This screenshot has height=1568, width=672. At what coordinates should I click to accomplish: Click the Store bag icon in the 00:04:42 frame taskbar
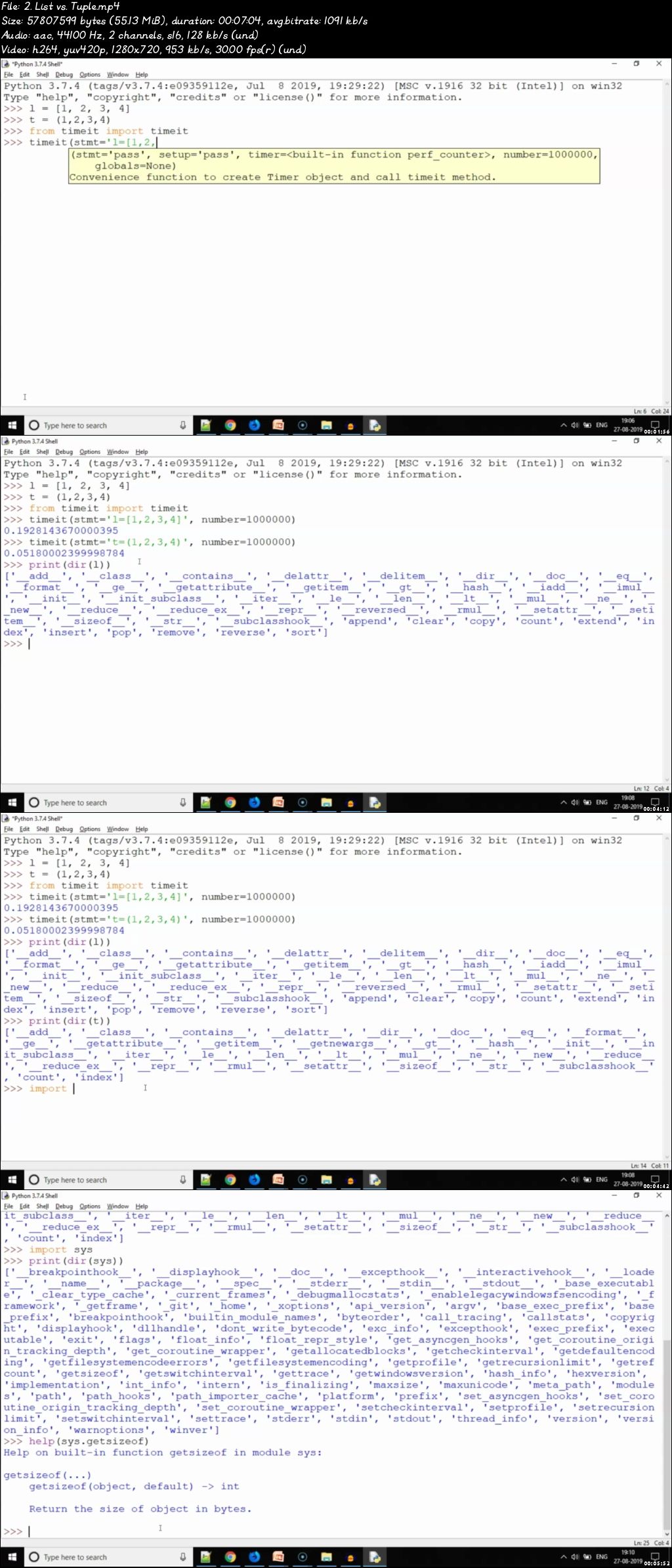pyautogui.click(x=350, y=1180)
